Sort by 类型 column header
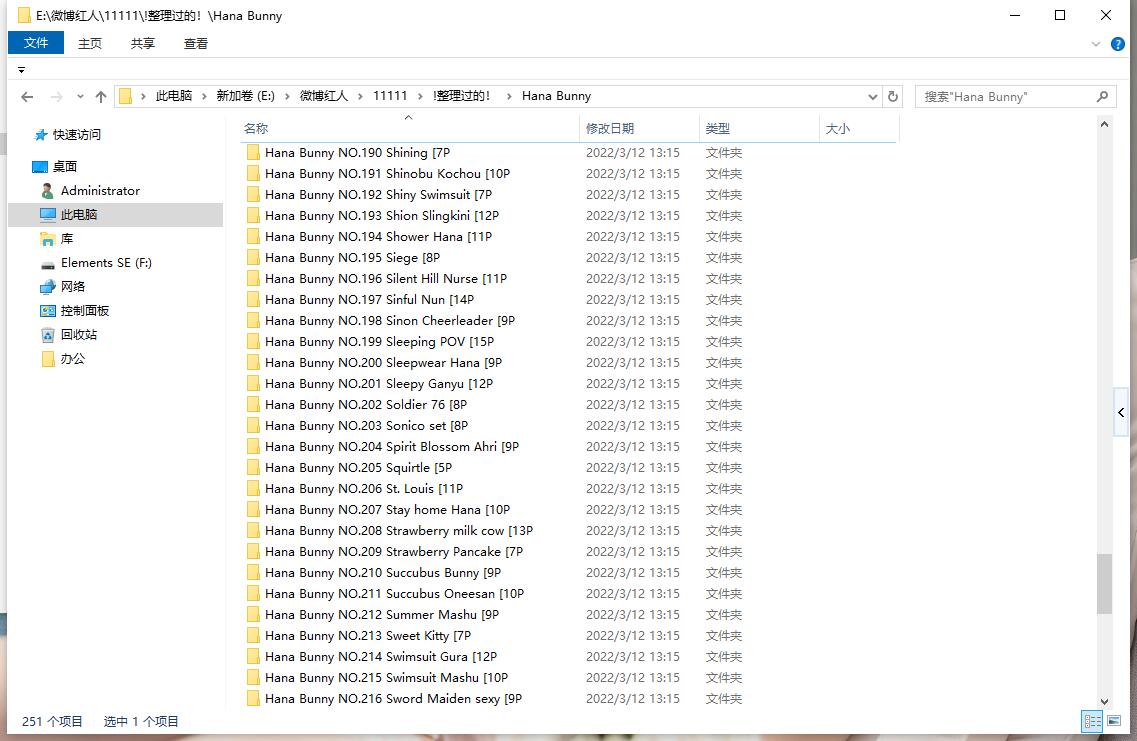Viewport: 1137px width, 741px height. (758, 128)
